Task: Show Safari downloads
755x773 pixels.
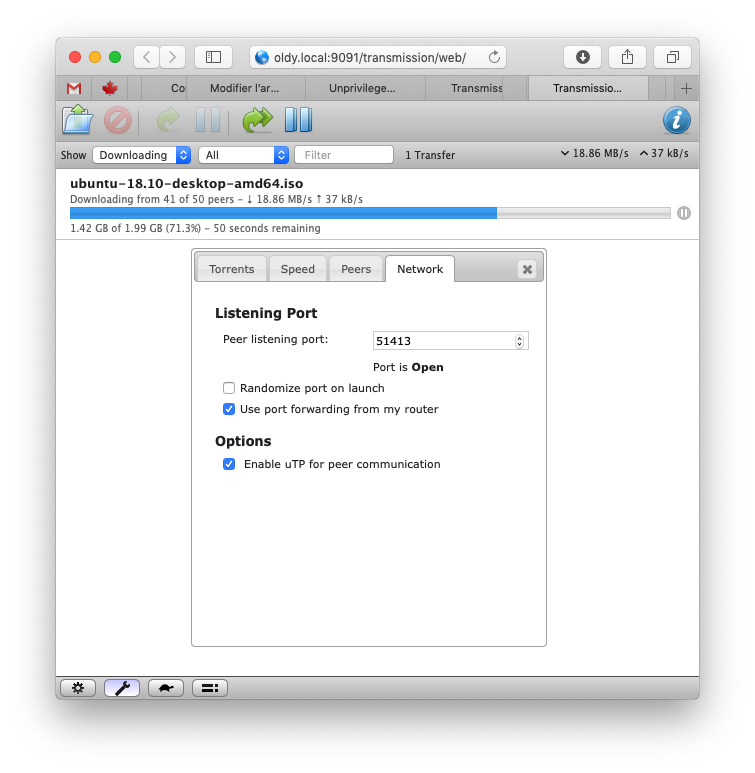Action: click(x=582, y=57)
